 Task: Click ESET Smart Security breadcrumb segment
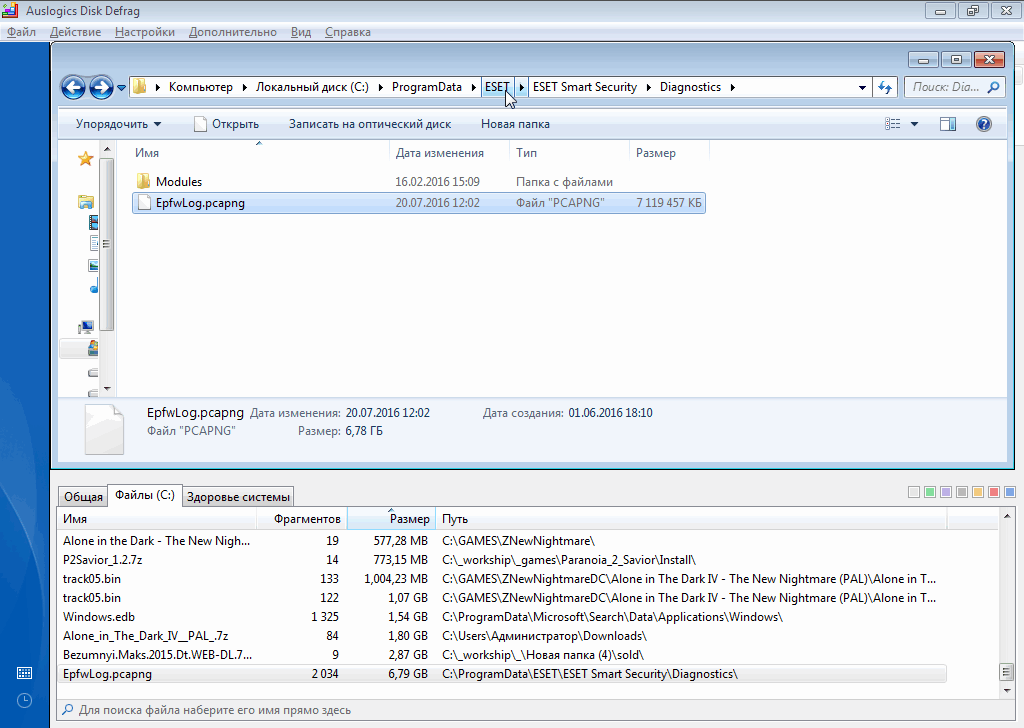coord(584,87)
